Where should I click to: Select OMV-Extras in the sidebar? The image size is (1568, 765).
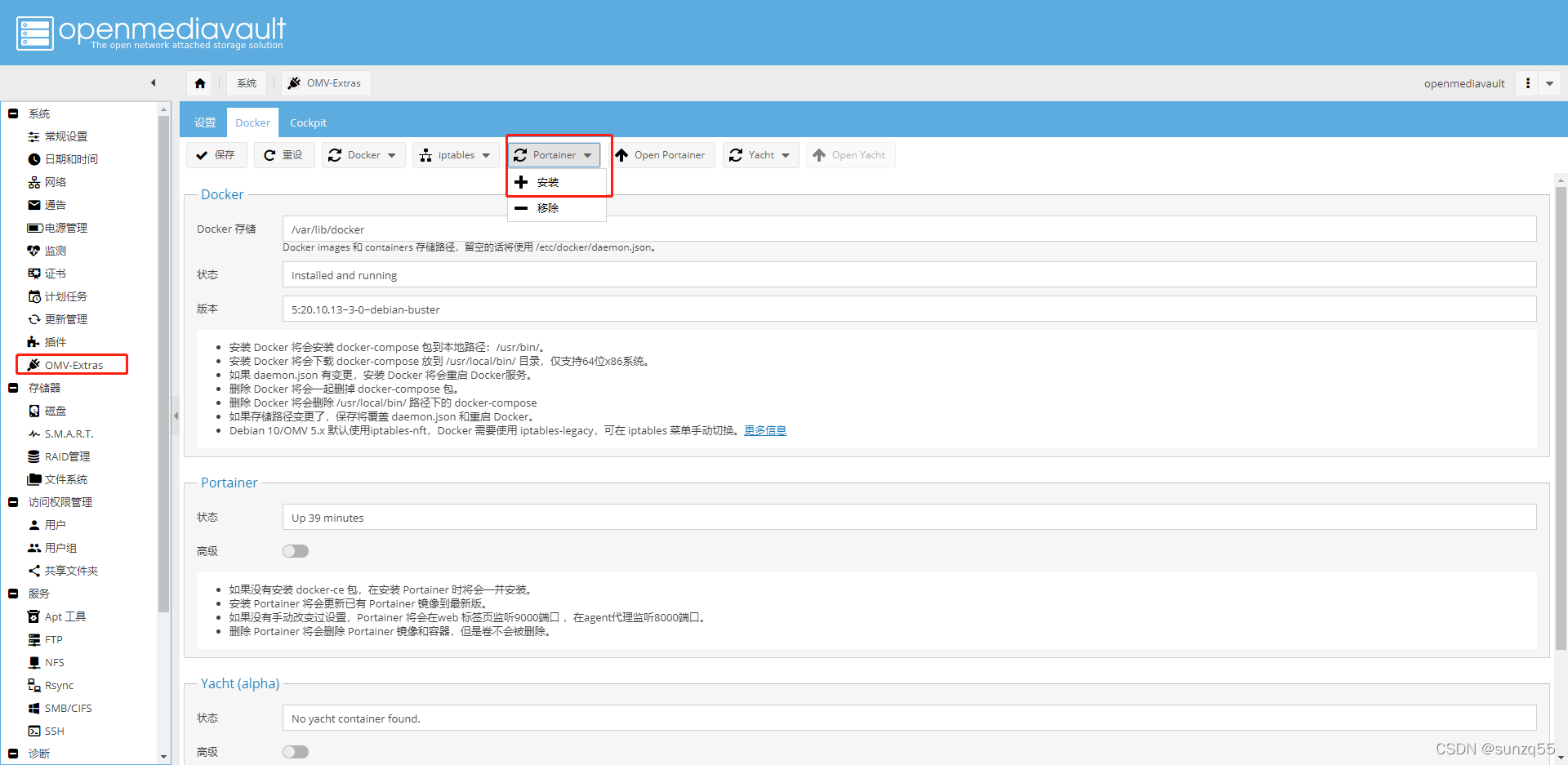pyautogui.click(x=72, y=365)
